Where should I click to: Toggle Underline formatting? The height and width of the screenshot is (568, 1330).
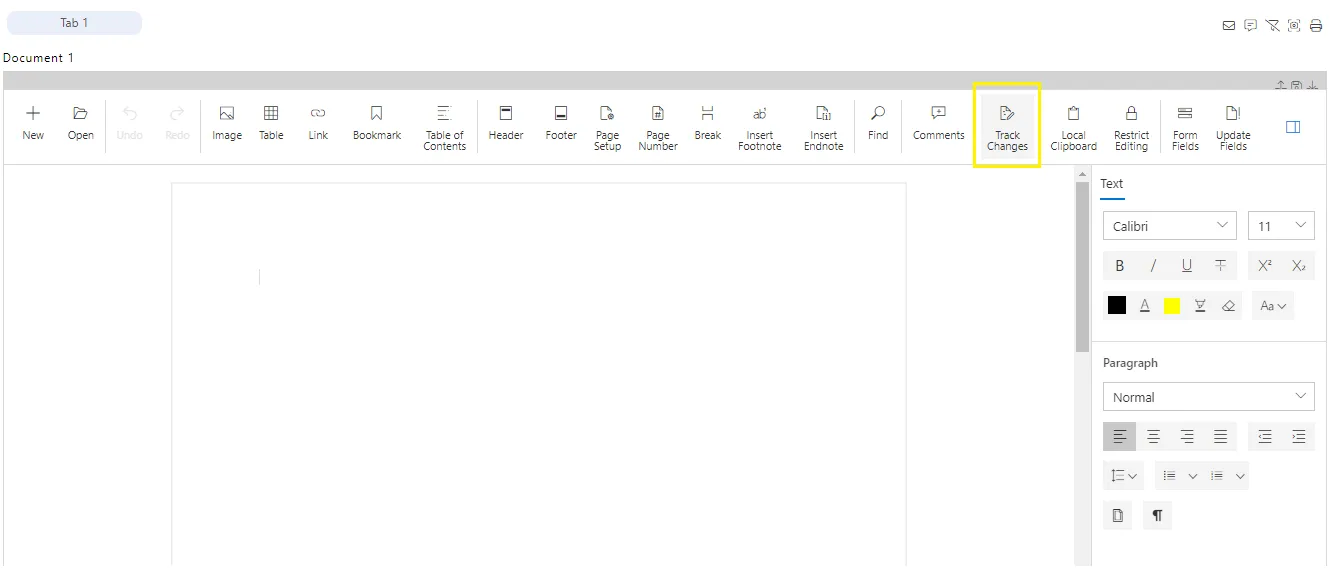click(1187, 265)
